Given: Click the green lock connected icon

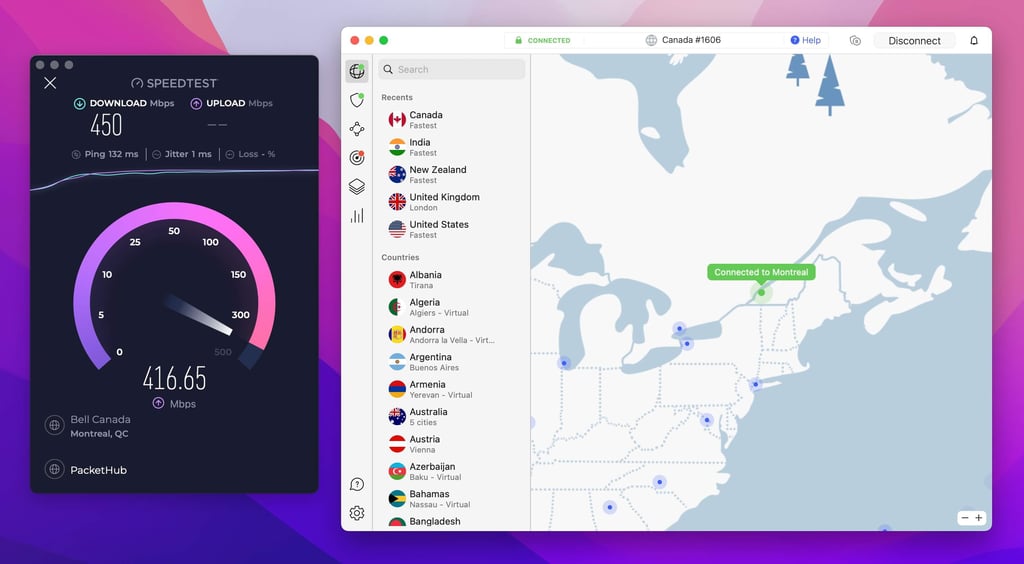Looking at the screenshot, I should [519, 40].
